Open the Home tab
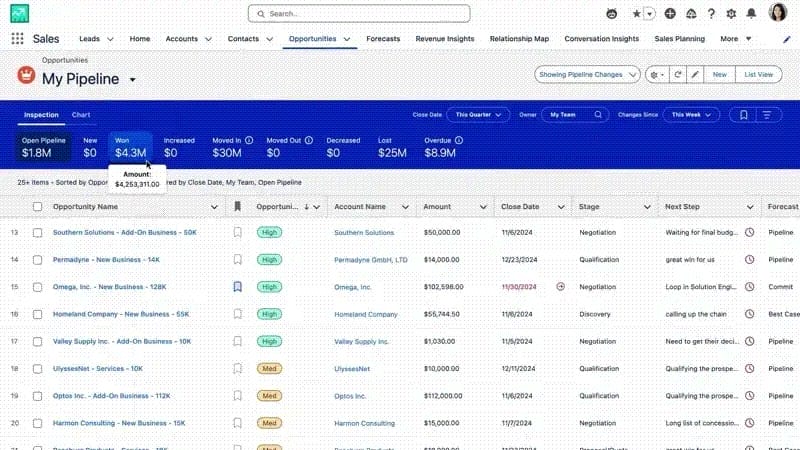Screen dimensions: 800x450 click(x=140, y=39)
